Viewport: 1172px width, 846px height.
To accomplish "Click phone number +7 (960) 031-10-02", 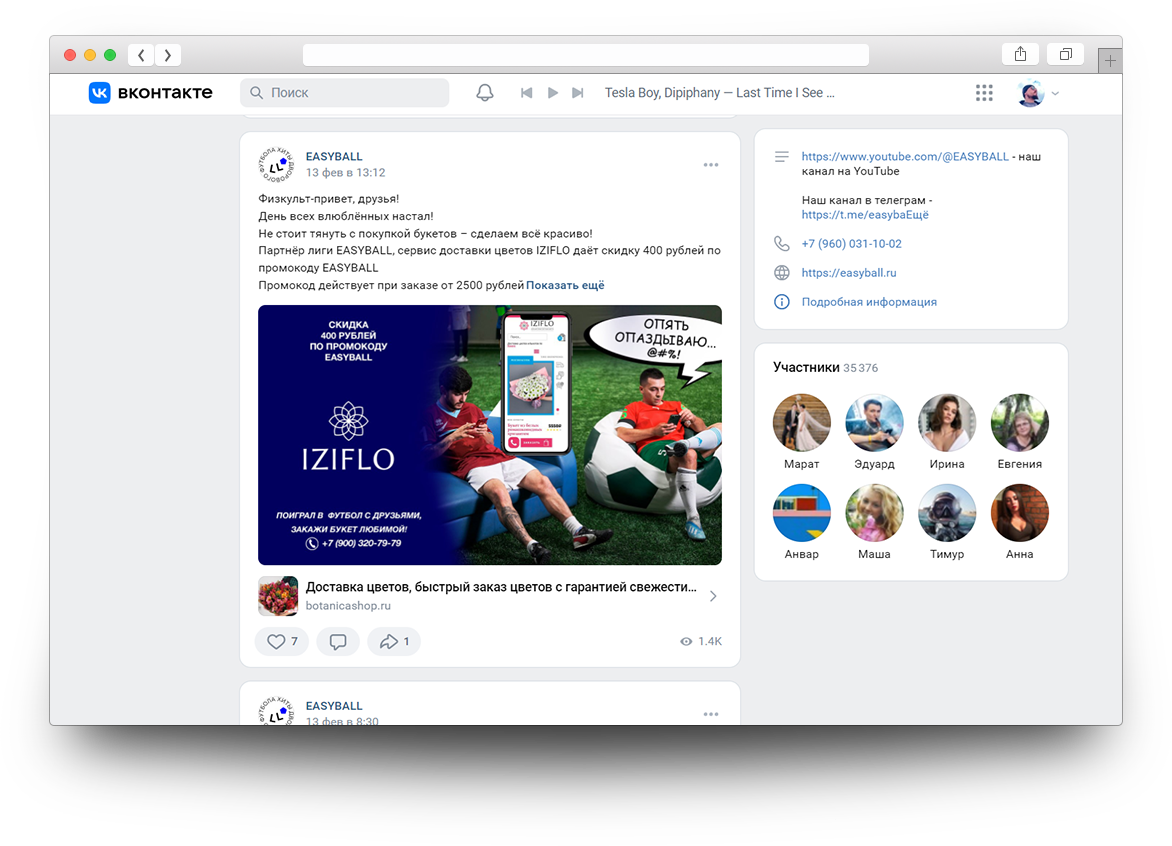I will [851, 244].
